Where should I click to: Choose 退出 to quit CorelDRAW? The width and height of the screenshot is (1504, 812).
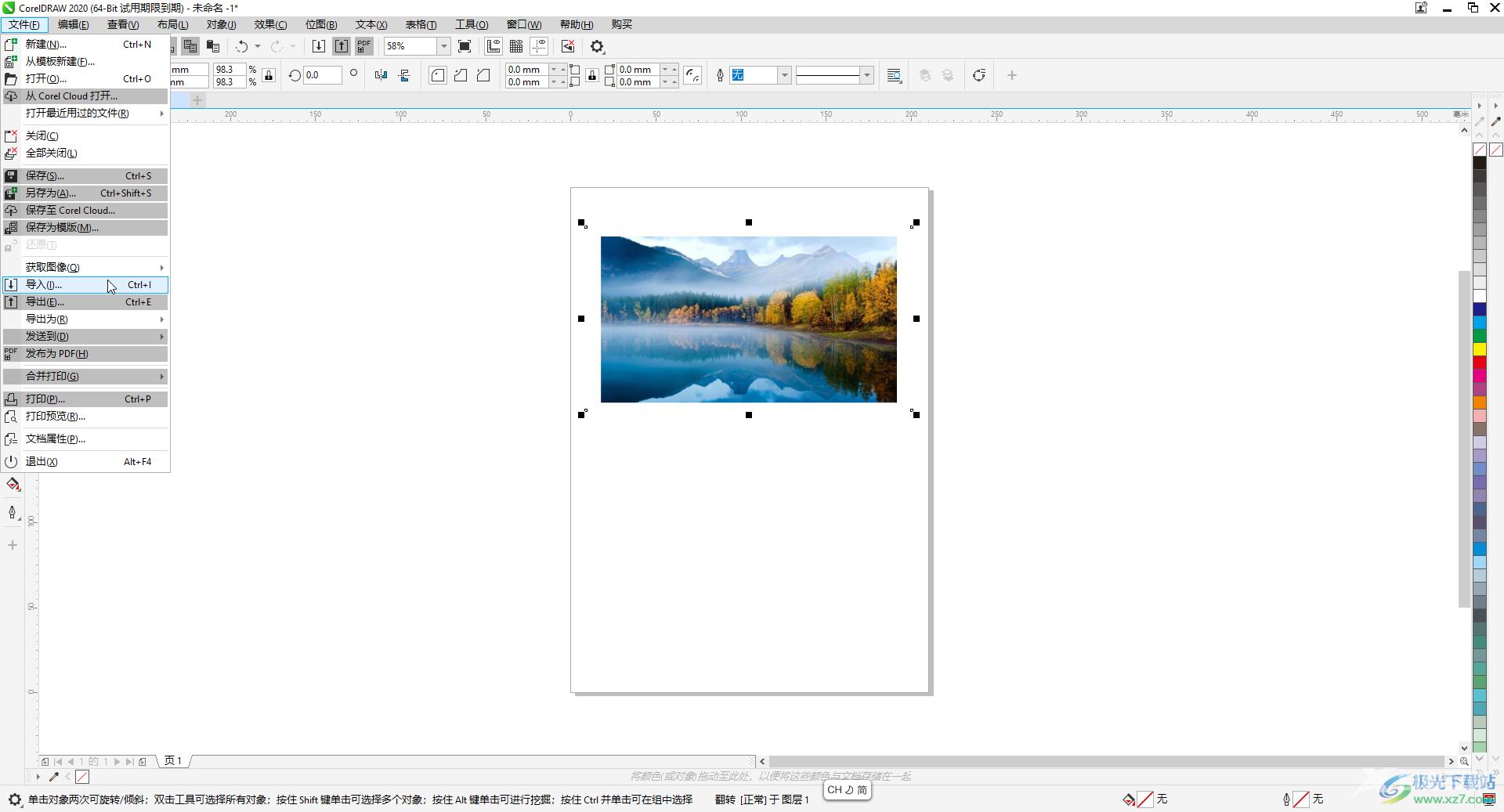85,461
